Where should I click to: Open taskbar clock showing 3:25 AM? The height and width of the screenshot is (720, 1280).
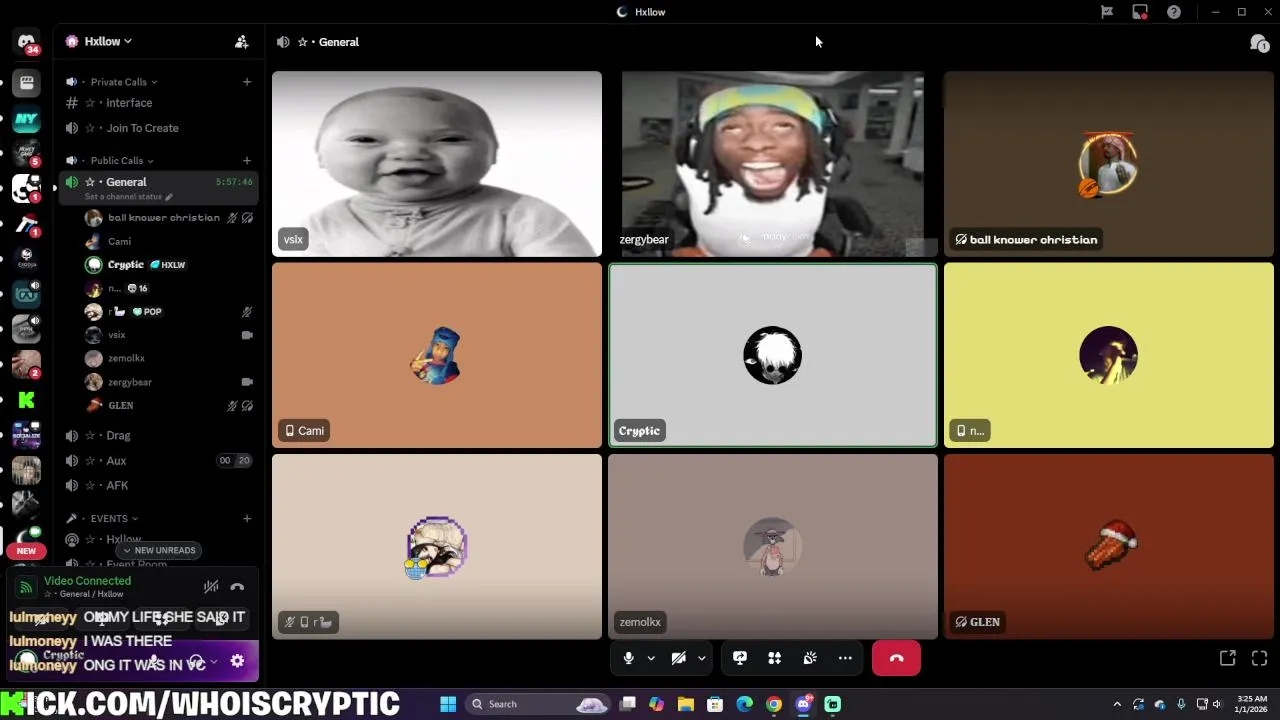(x=1252, y=704)
